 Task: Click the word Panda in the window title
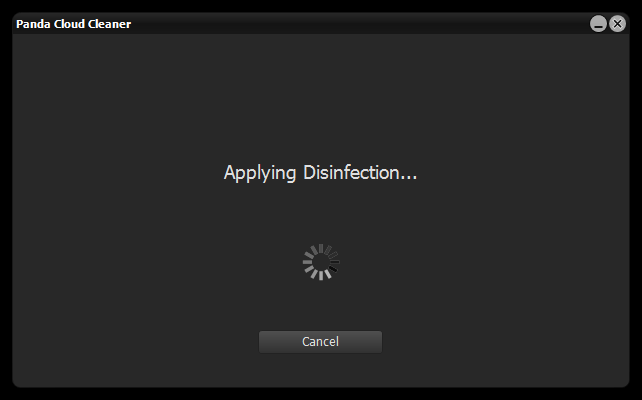tap(33, 24)
